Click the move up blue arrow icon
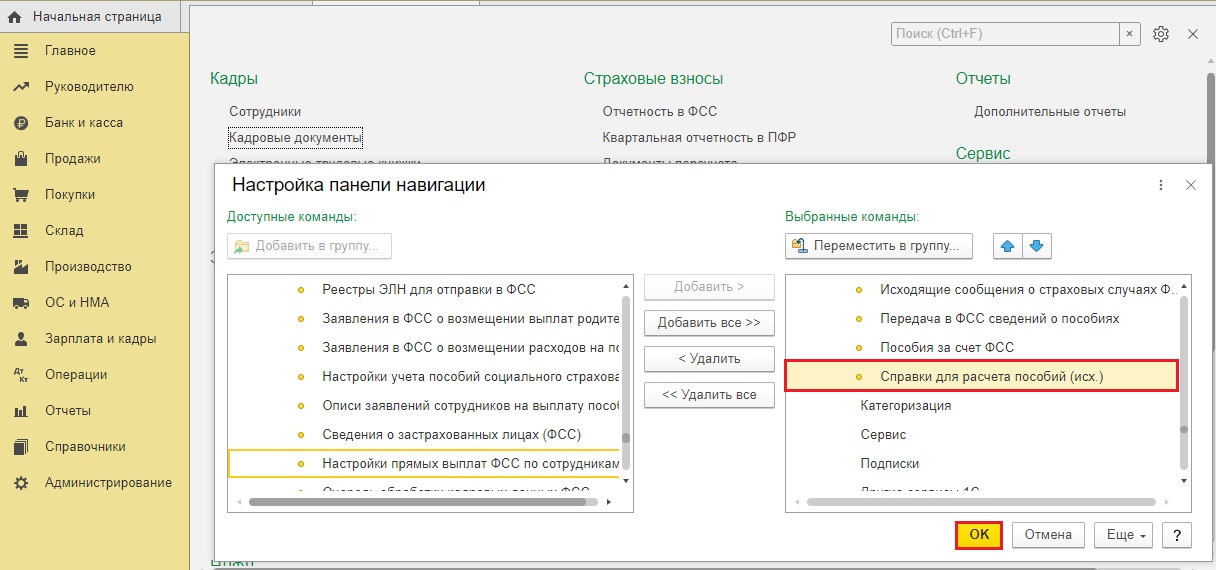1216x570 pixels. click(1008, 246)
